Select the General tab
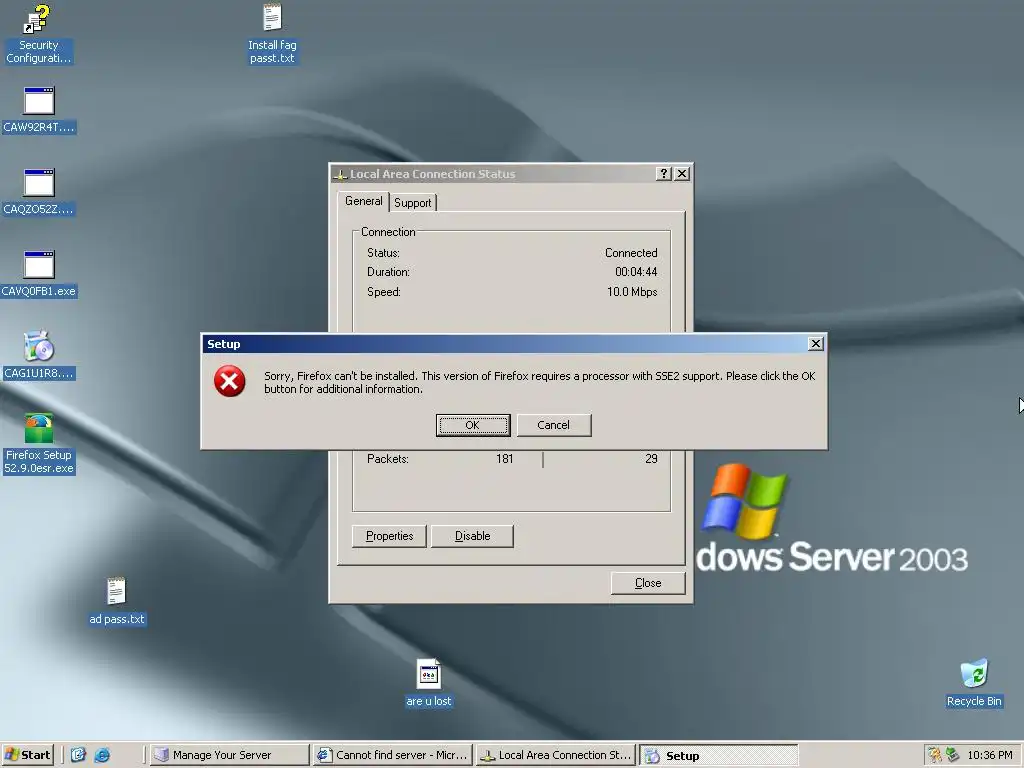1024x768 pixels. click(x=364, y=201)
